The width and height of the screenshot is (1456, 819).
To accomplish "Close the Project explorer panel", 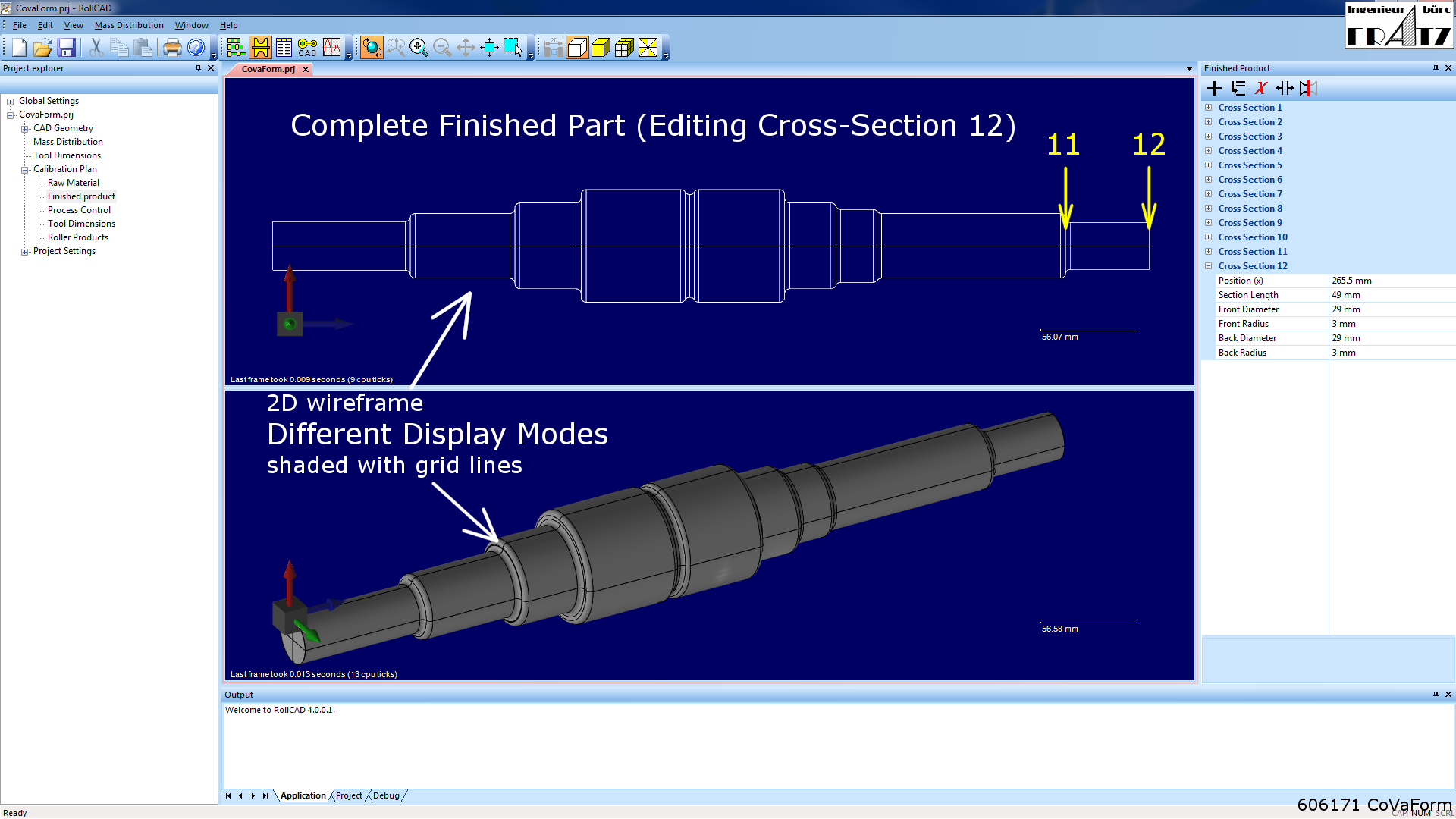I will (x=212, y=68).
